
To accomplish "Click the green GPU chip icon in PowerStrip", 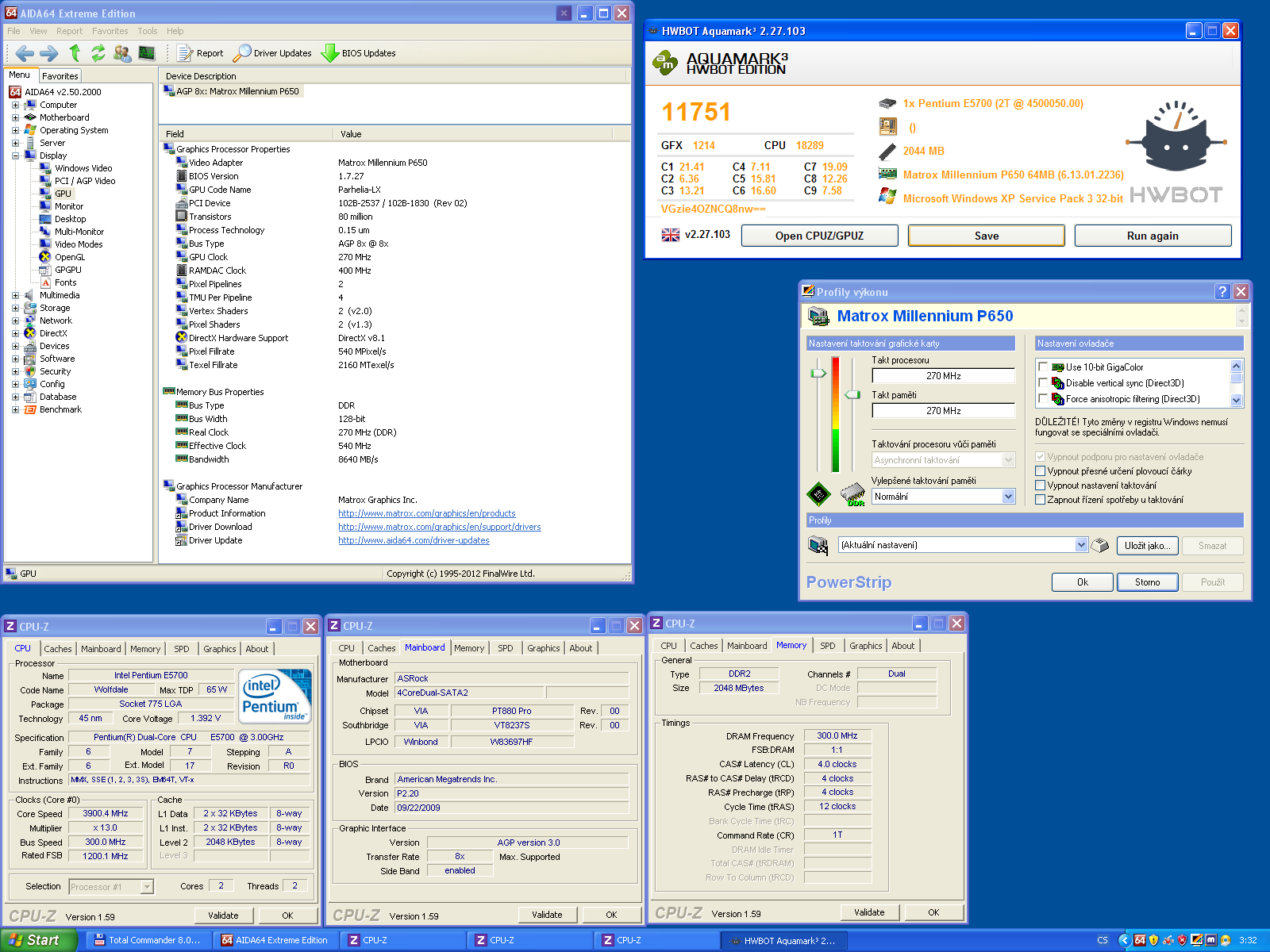I will pyautogui.click(x=818, y=494).
